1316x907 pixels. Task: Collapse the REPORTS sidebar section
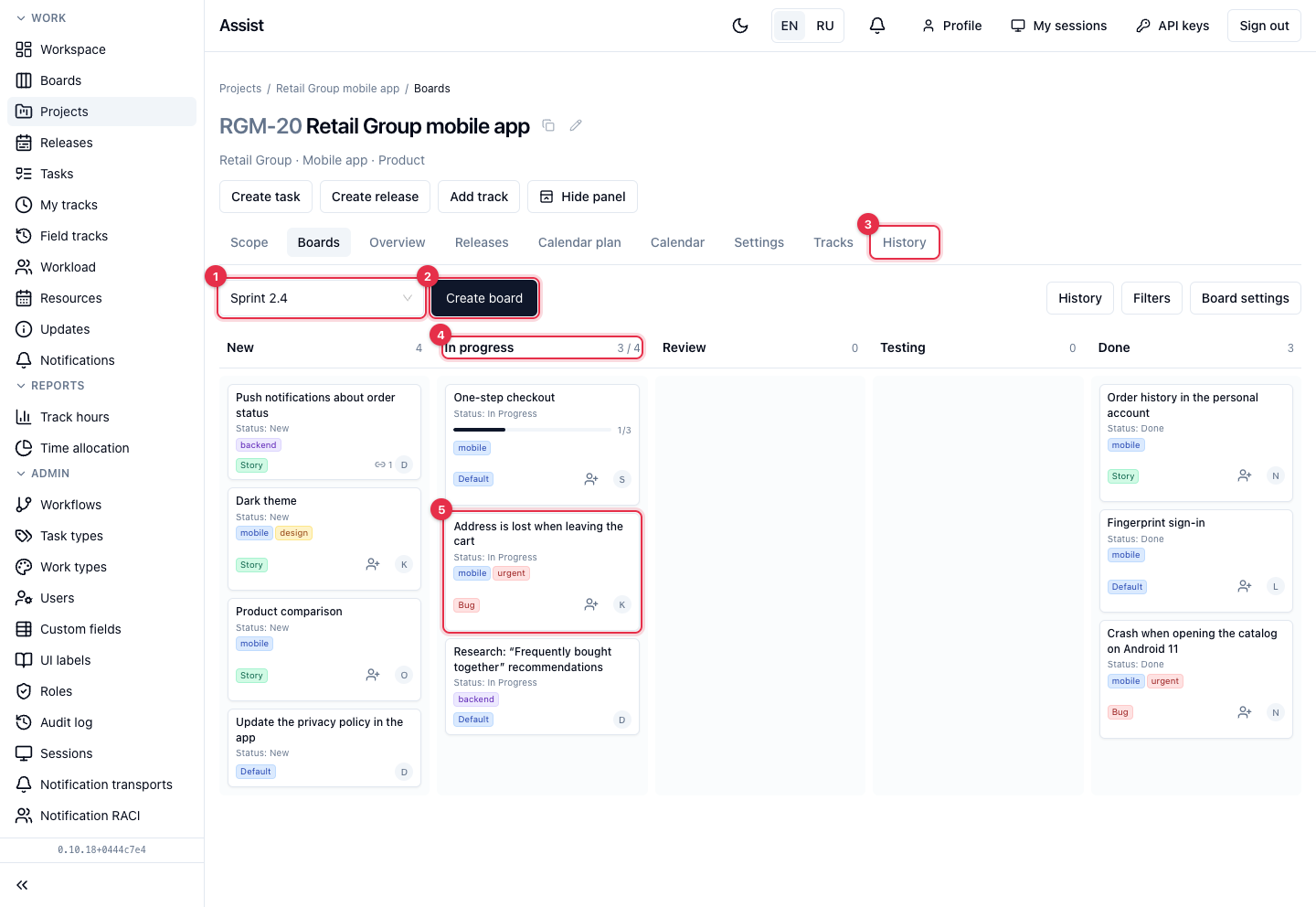(50, 386)
